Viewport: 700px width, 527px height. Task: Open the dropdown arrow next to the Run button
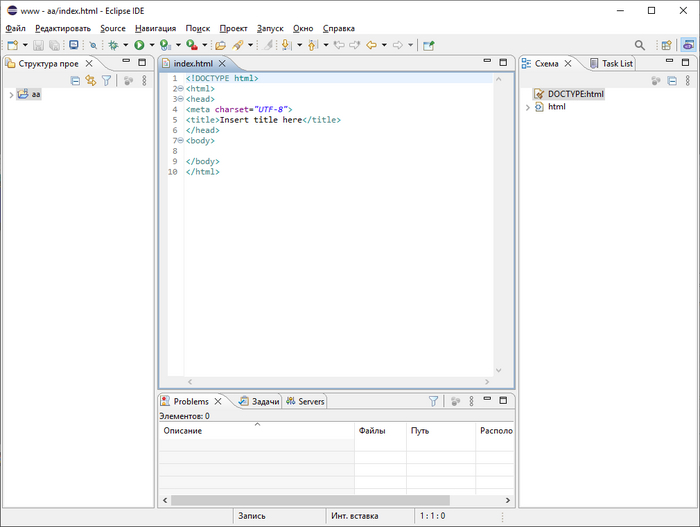pos(152,45)
